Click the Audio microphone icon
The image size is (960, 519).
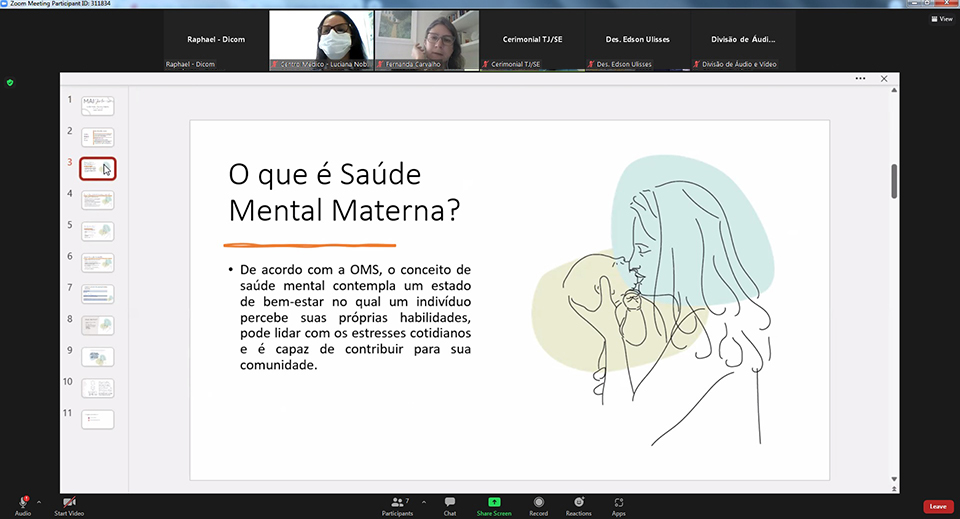pyautogui.click(x=23, y=502)
